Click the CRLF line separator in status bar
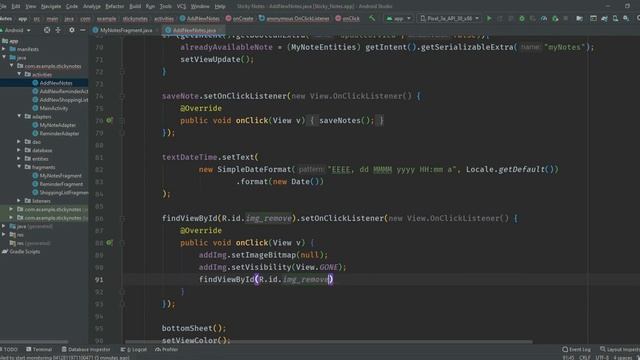640x360 pixels. 584,358
